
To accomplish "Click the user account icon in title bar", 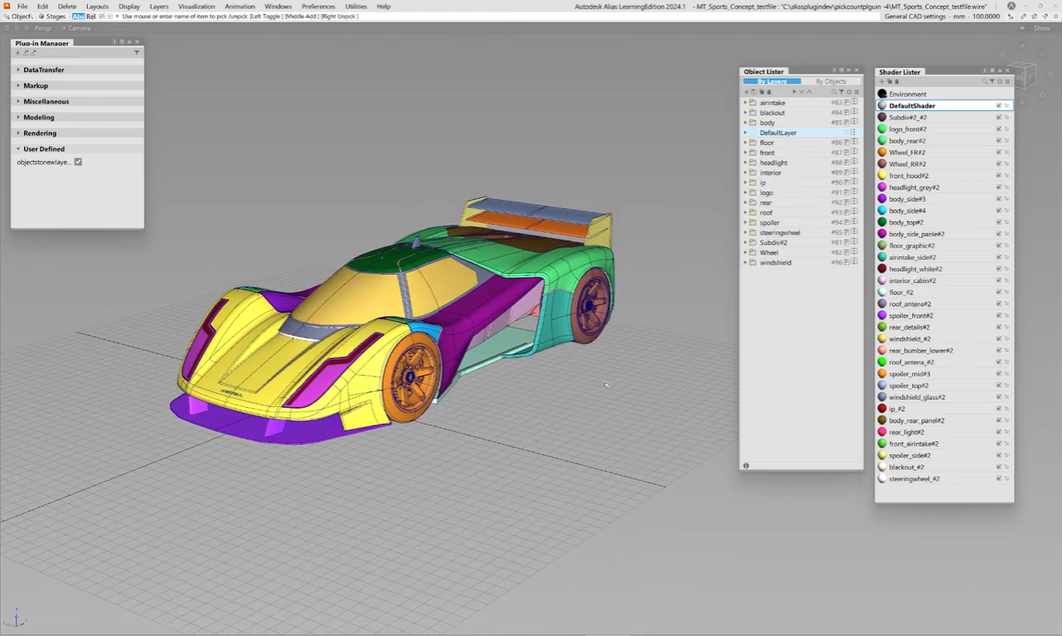I will pos(1011,6).
